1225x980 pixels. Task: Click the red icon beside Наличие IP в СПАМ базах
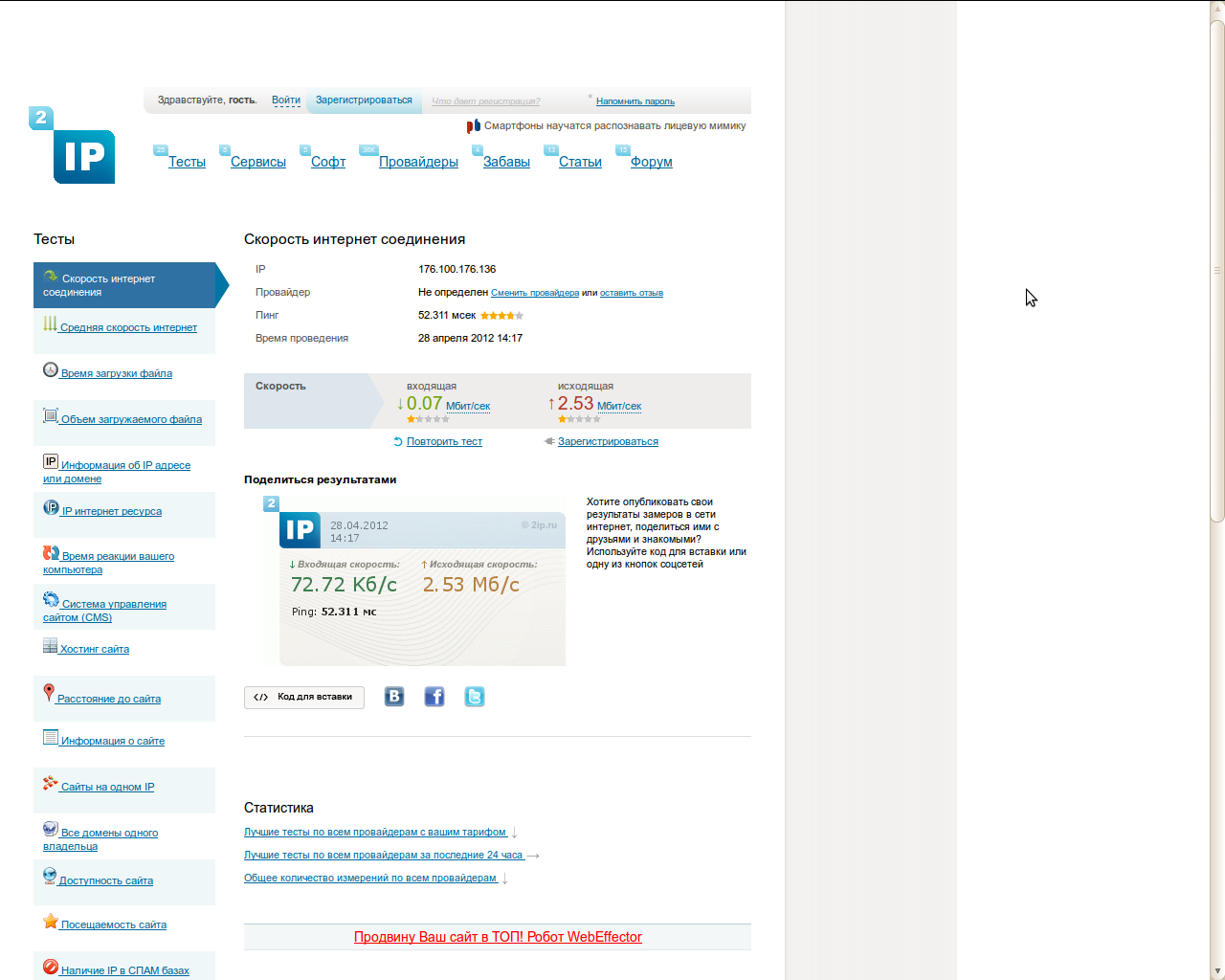[x=51, y=967]
